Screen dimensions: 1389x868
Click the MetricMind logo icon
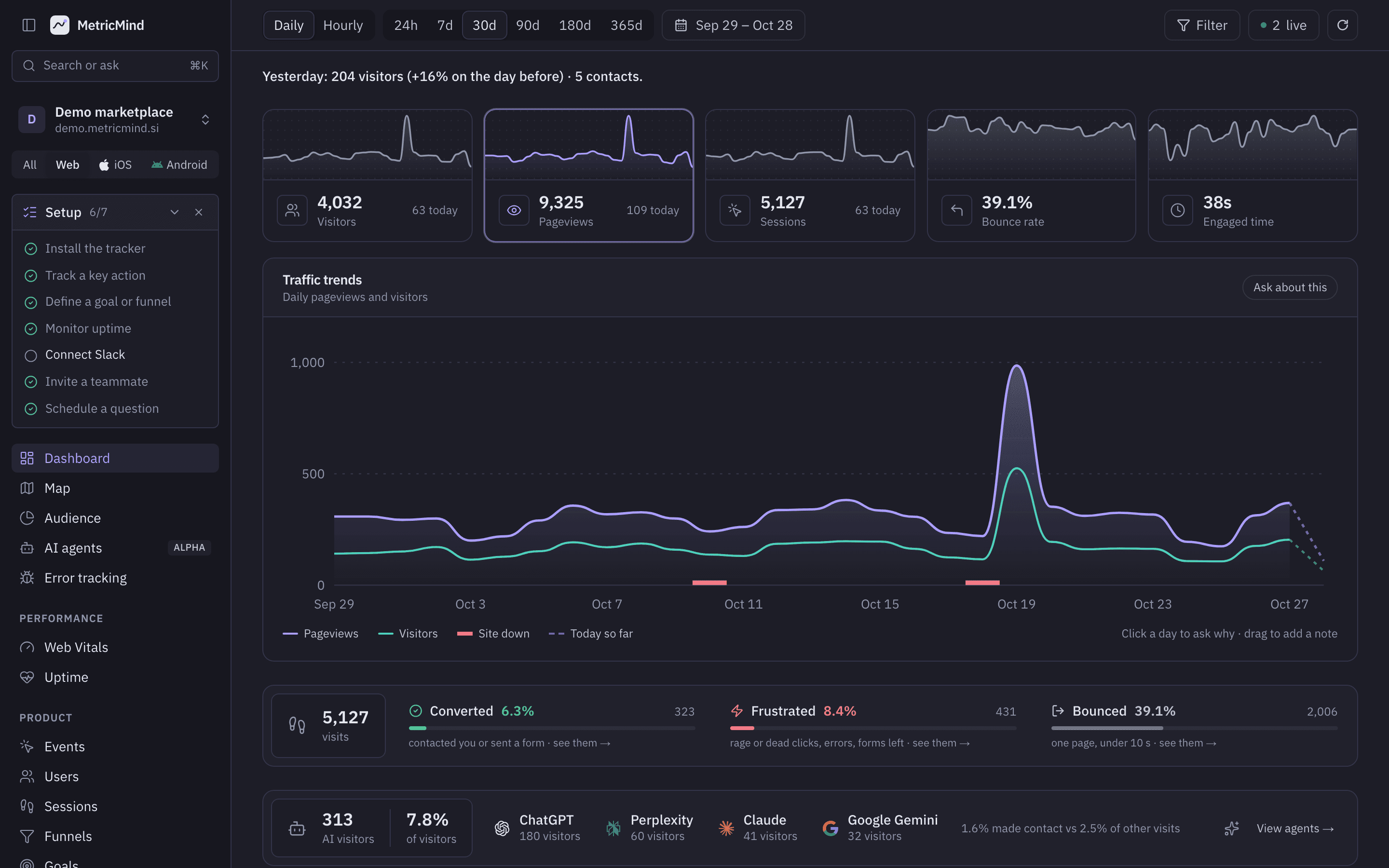[x=60, y=25]
